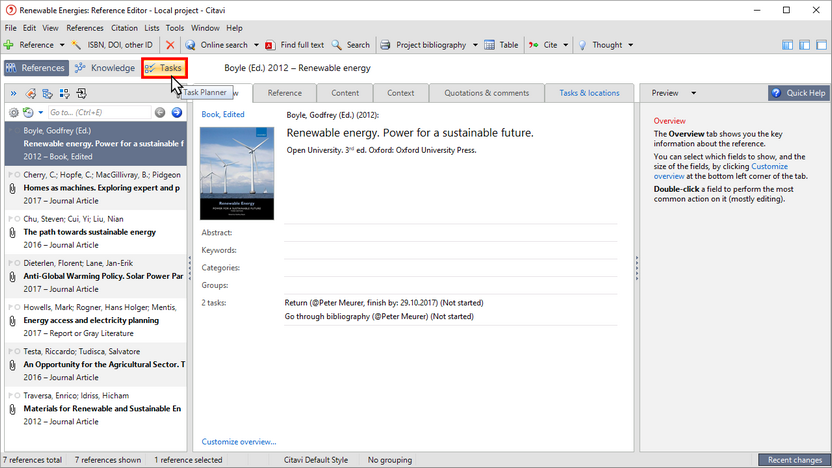The image size is (832, 468).
Task: Select the Homes as machines reference
Action: tap(96, 188)
